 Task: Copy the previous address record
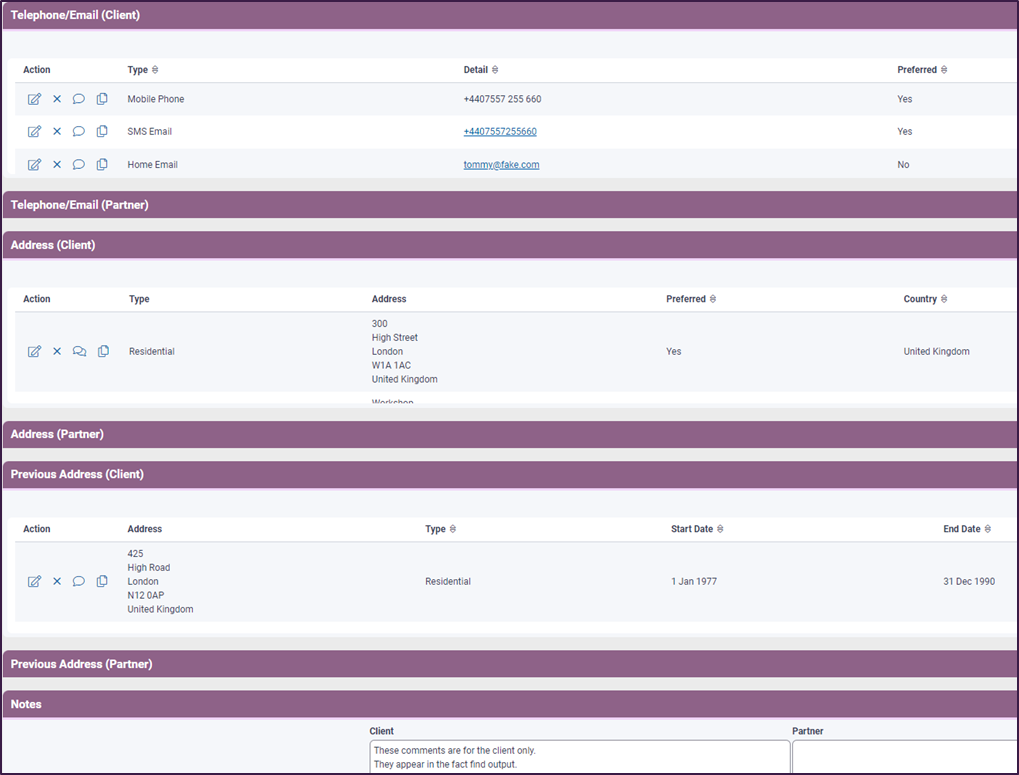point(102,581)
